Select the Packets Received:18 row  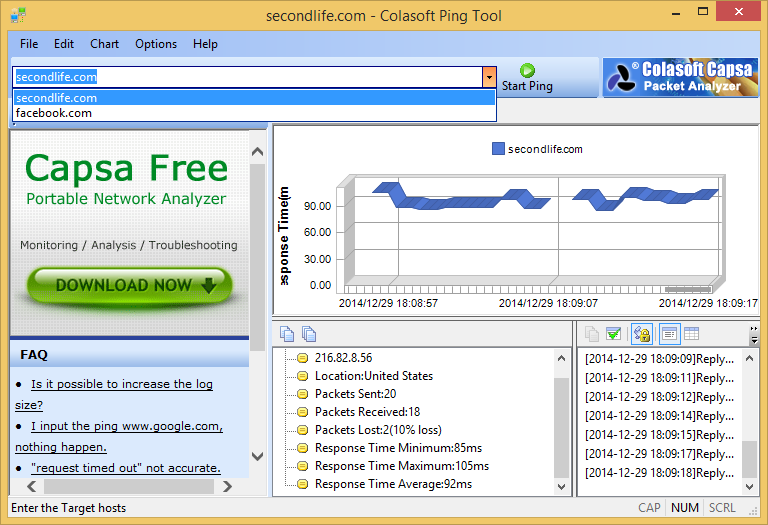[x=367, y=412]
